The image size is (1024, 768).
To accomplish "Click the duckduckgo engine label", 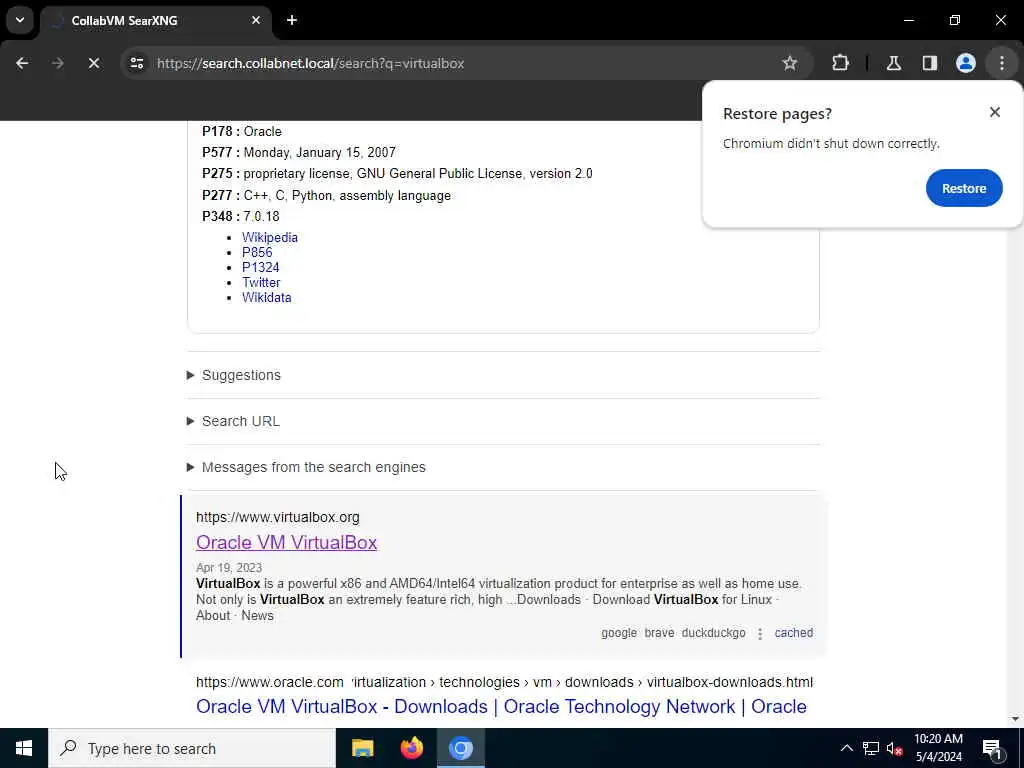I will click(713, 633).
